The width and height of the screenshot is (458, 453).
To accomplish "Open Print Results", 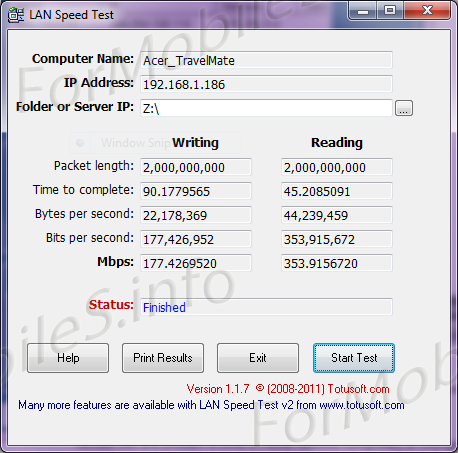I will click(163, 358).
